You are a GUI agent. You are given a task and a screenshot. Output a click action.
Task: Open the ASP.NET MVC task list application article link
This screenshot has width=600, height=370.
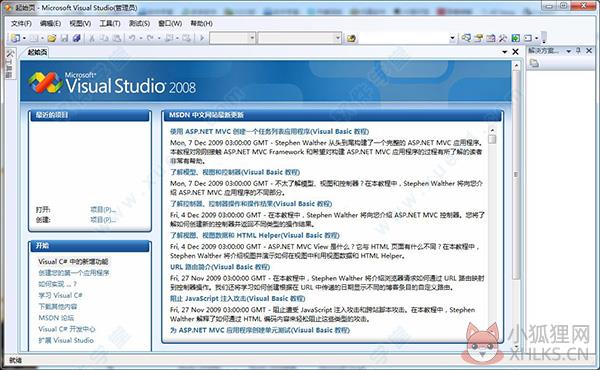click(269, 131)
